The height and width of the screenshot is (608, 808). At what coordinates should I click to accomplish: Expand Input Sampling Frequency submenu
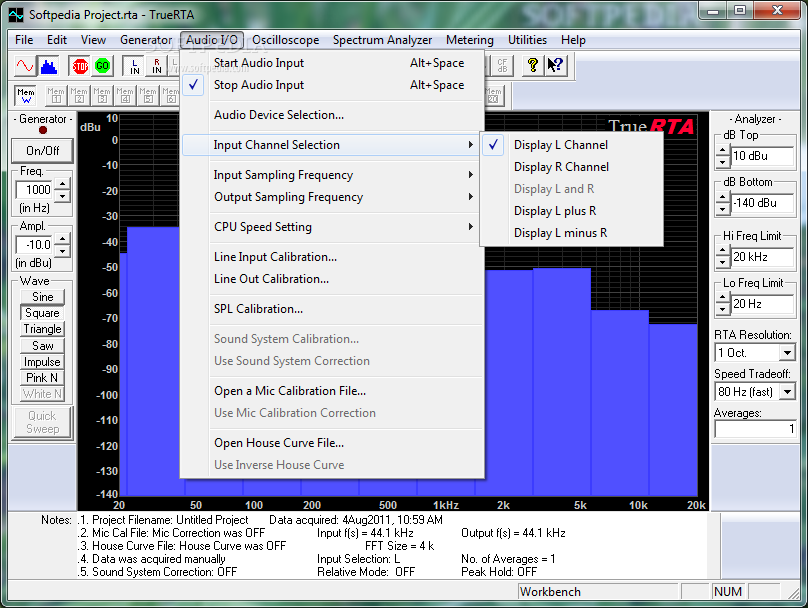(332, 175)
